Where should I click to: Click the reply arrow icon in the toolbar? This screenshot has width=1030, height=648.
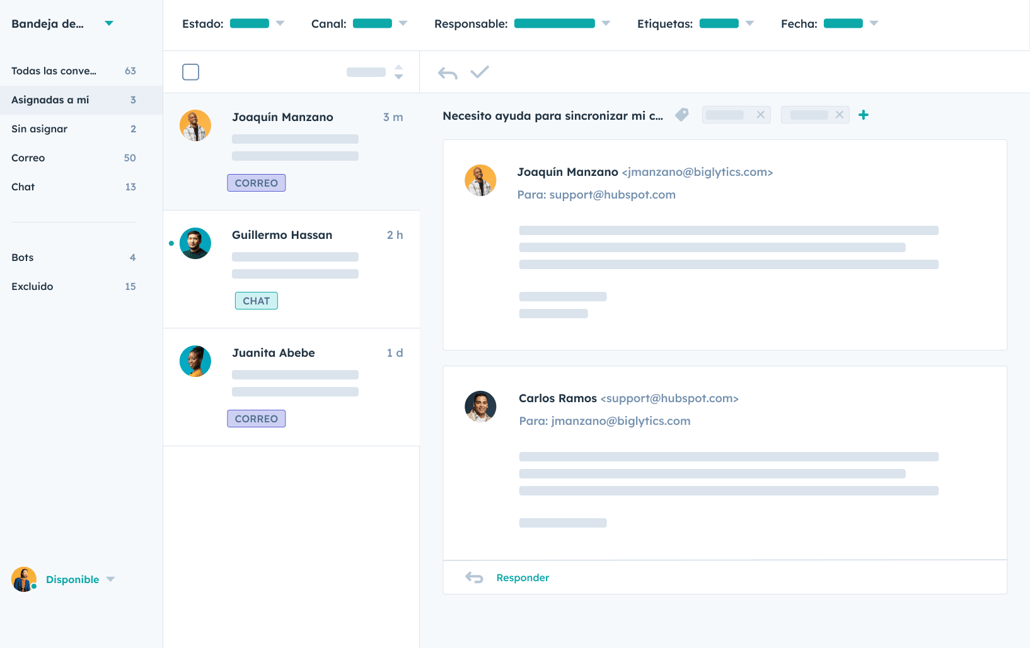coord(447,72)
